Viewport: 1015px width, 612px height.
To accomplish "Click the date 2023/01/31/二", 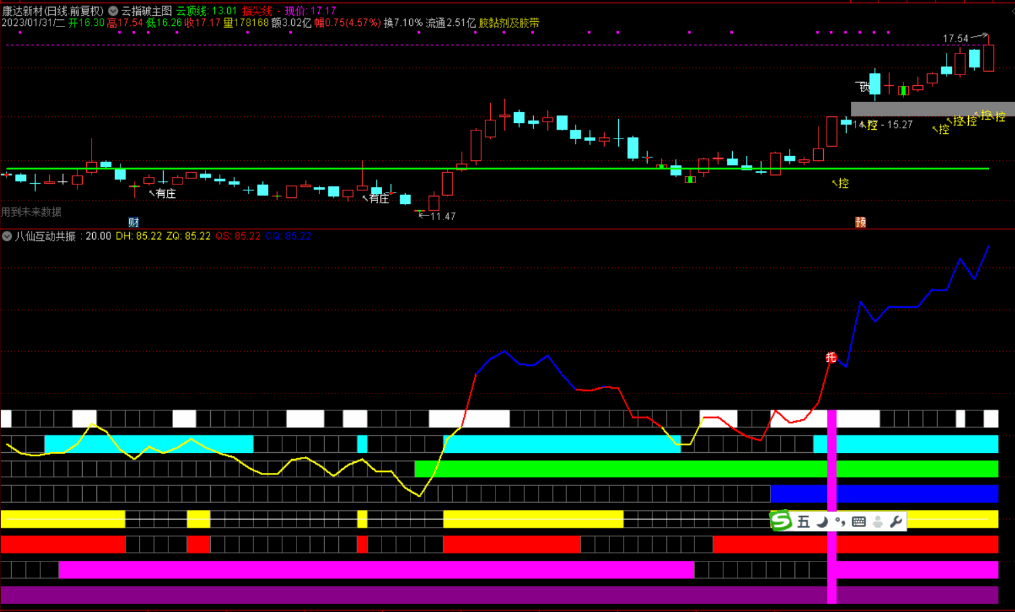I will (x=33, y=23).
